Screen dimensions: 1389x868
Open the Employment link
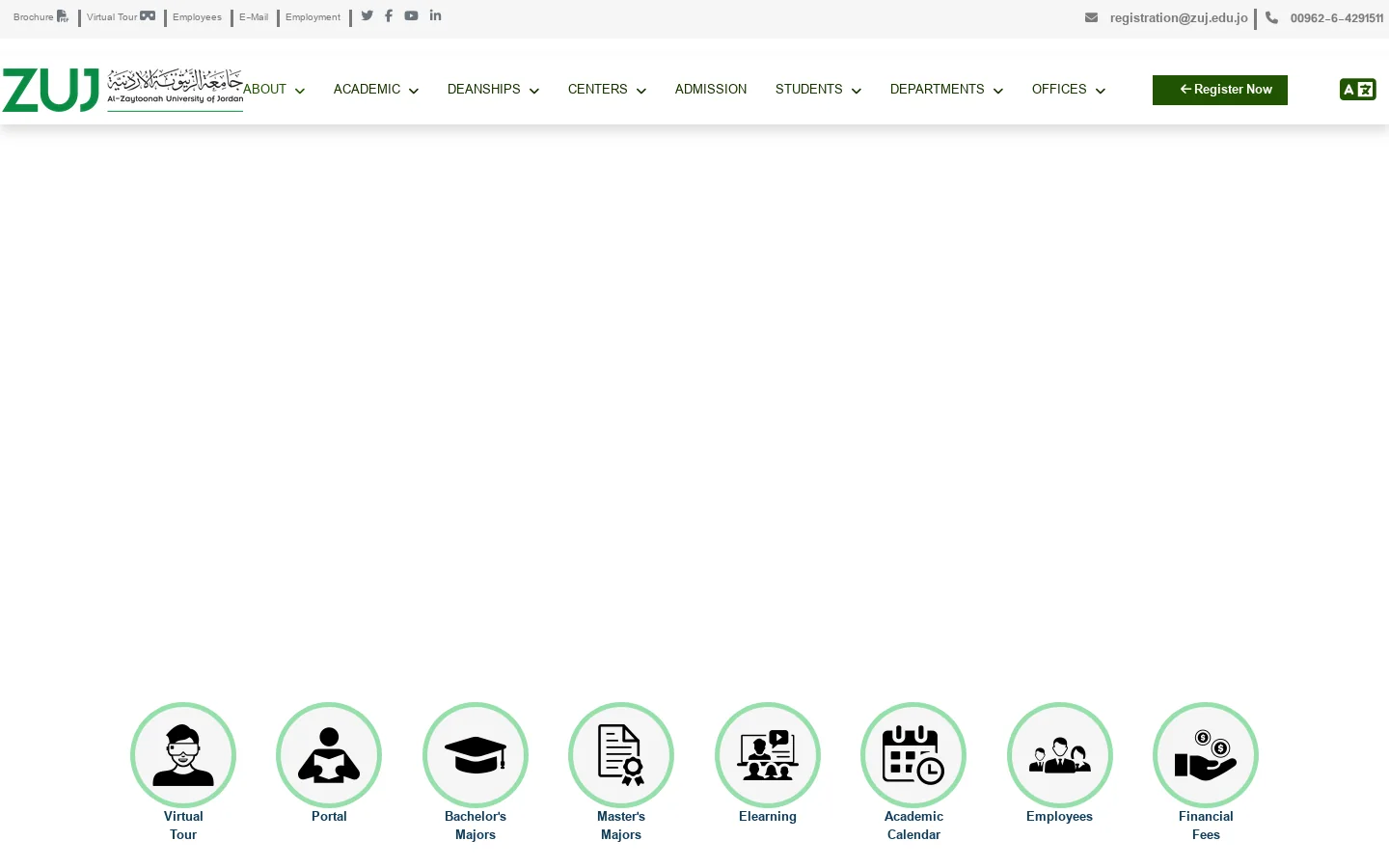[313, 17]
